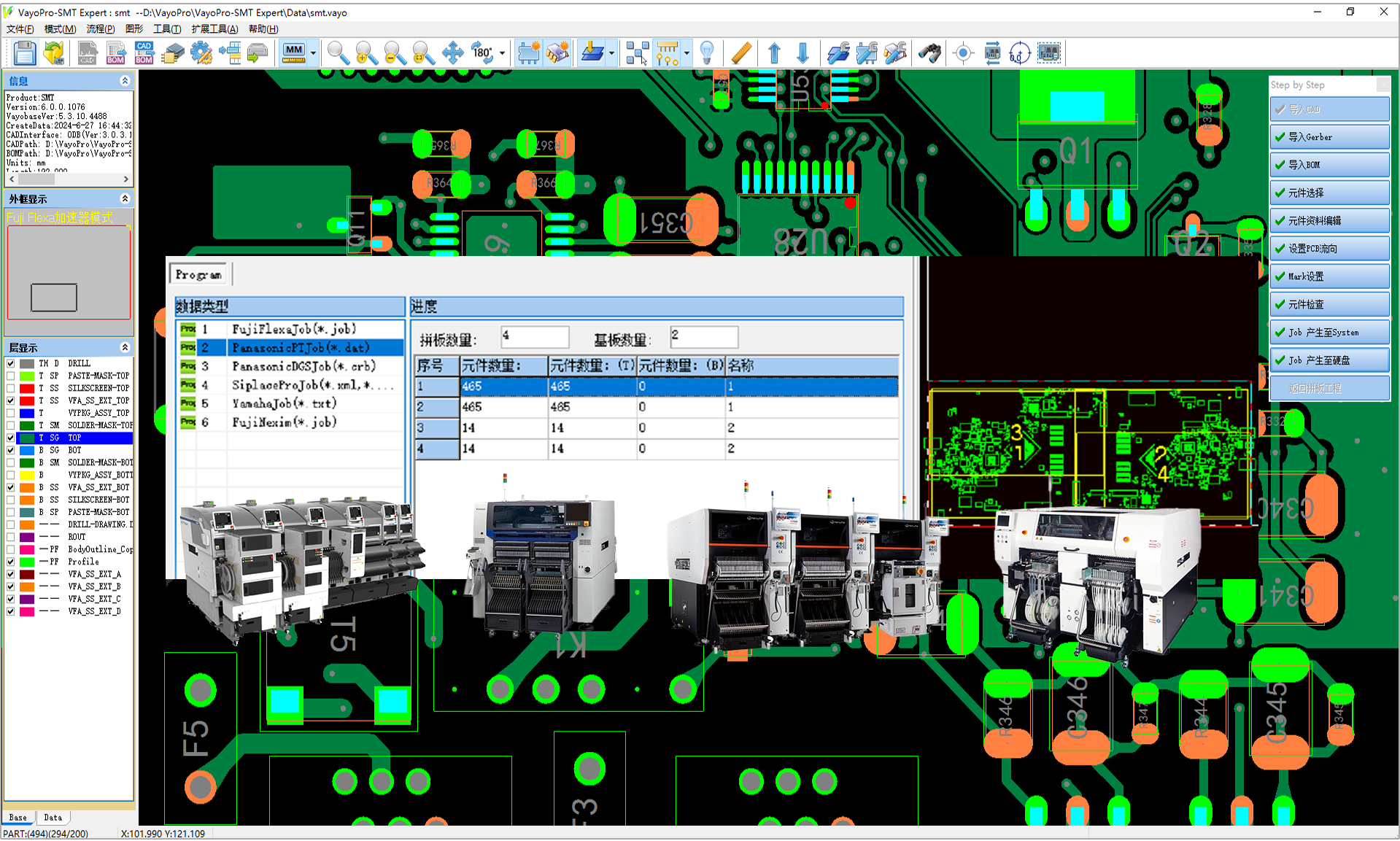Image resolution: width=1400 pixels, height=841 pixels.
Task: Click the 返回拼板工程 button
Action: coord(1329,388)
